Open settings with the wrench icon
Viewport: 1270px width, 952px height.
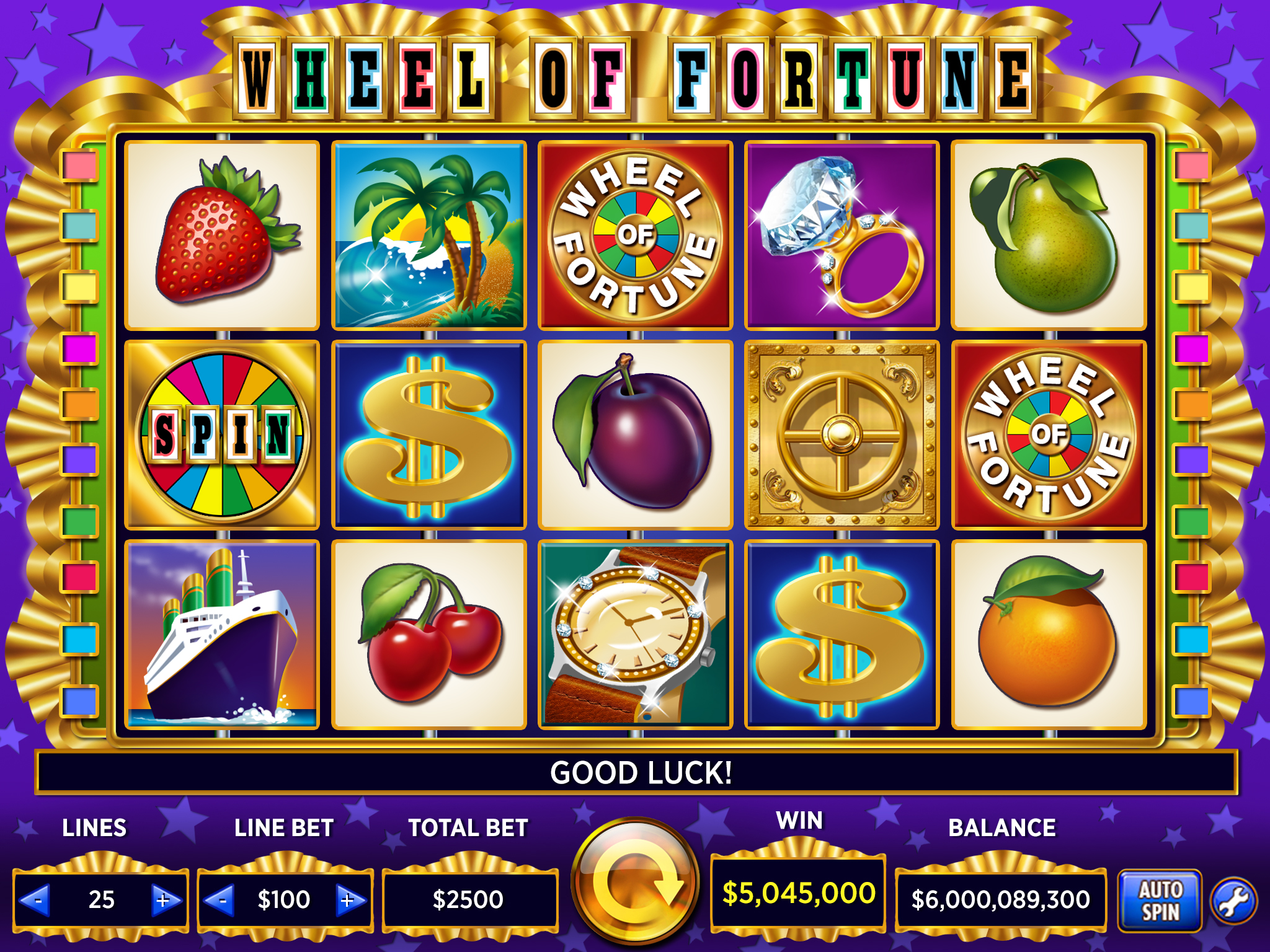coord(1235,900)
